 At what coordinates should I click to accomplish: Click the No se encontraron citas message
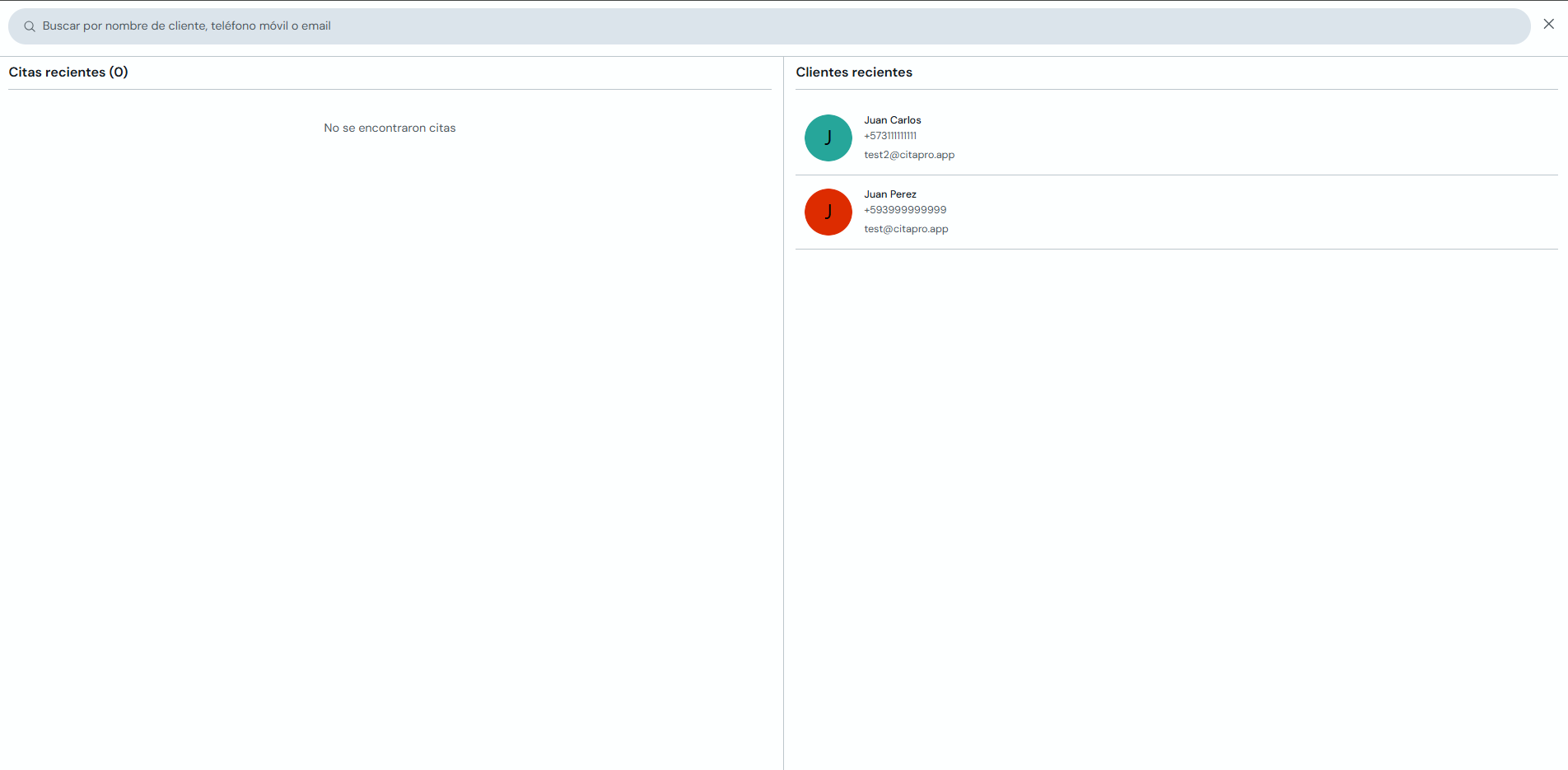(390, 128)
